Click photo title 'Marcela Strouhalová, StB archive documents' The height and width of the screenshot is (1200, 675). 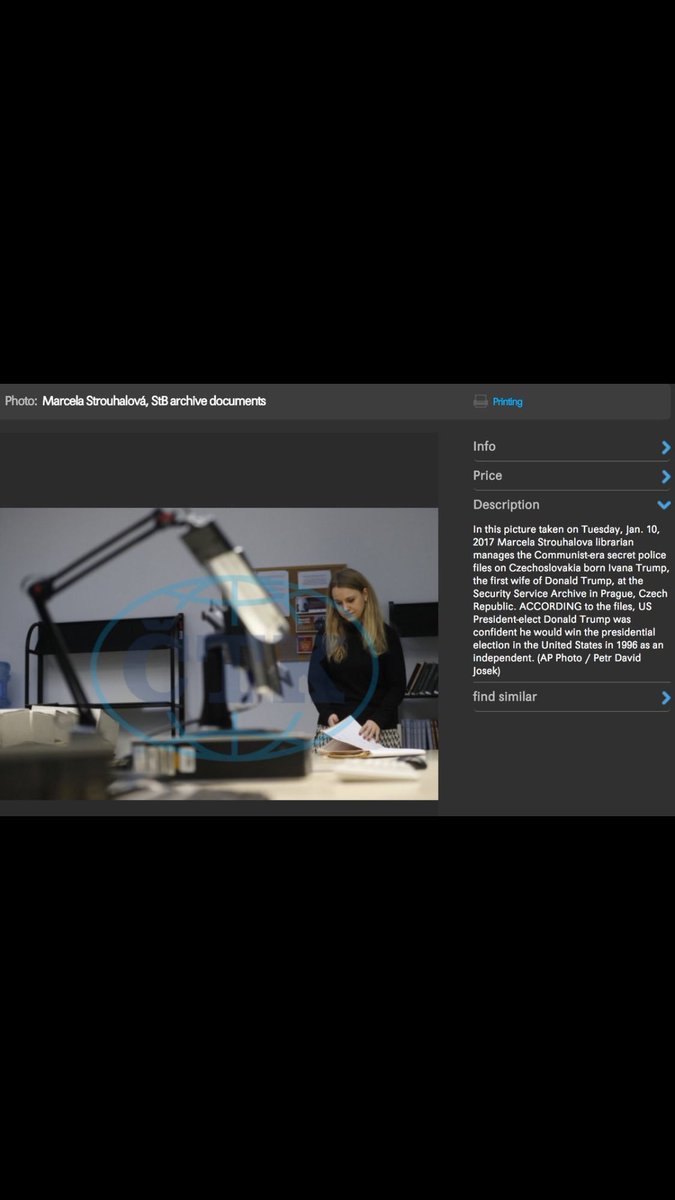154,401
